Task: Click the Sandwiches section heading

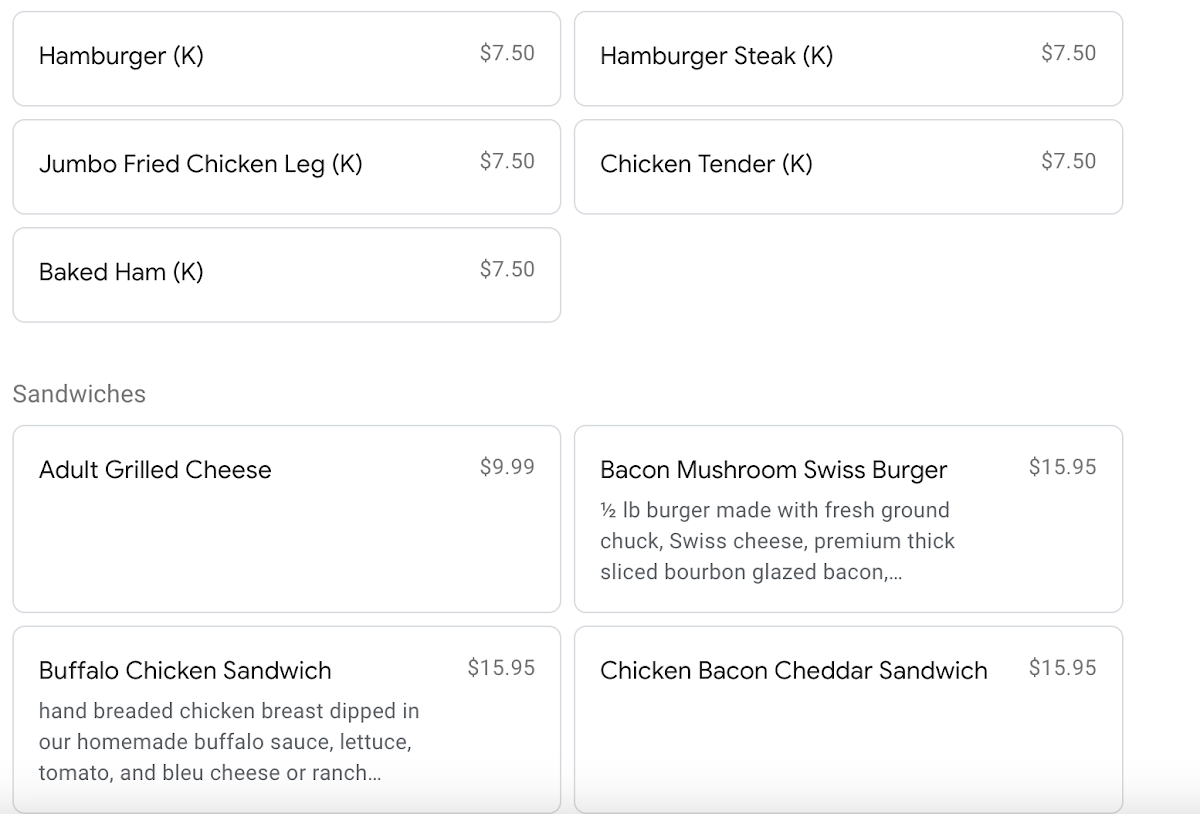Action: pyautogui.click(x=79, y=394)
